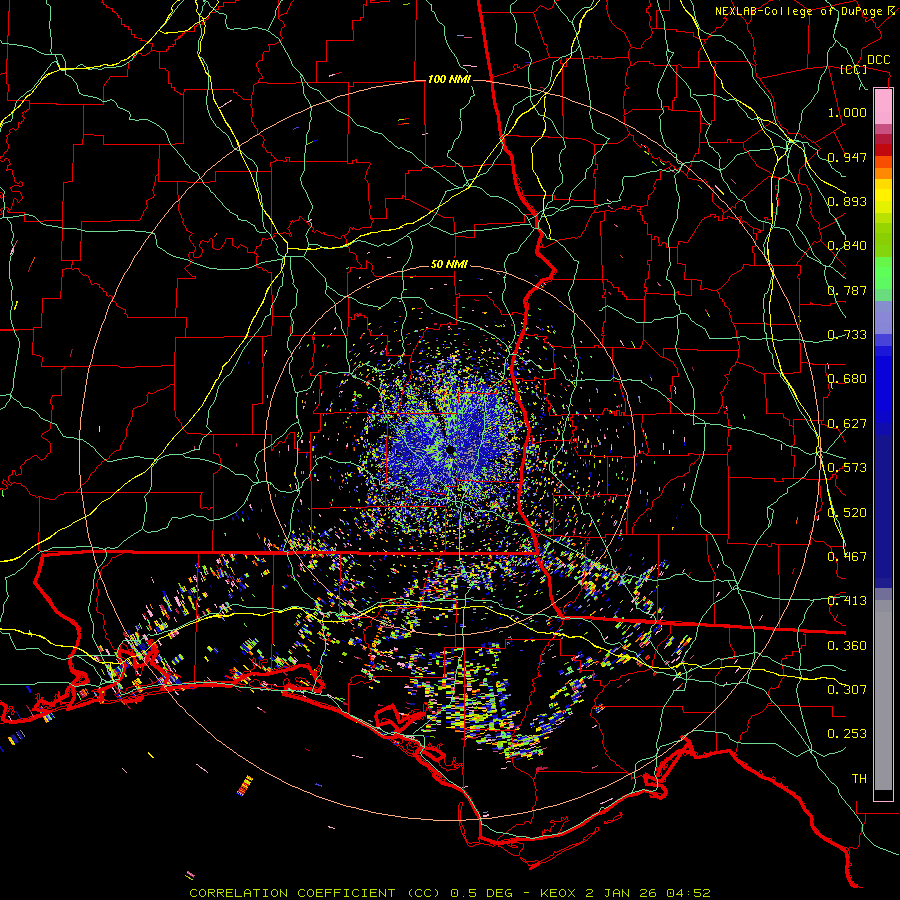The image size is (900, 900).
Task: Click the 1.000 color scale value
Action: click(847, 112)
